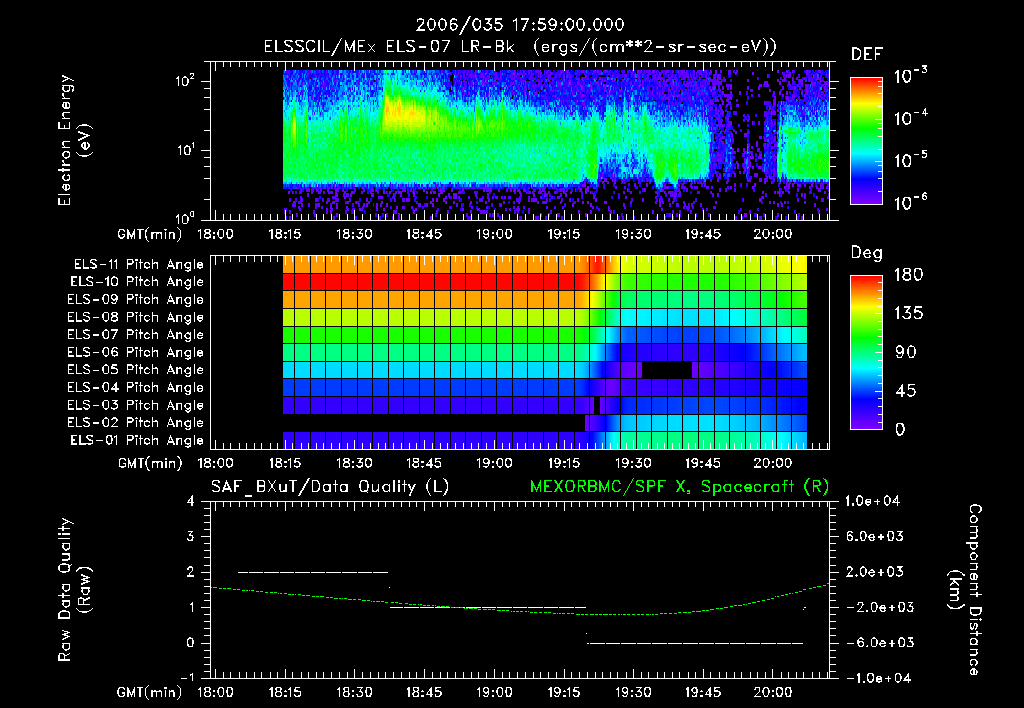Click the 2.0e+03 tick on distance axis
The width and height of the screenshot is (1024, 708).
click(874, 571)
